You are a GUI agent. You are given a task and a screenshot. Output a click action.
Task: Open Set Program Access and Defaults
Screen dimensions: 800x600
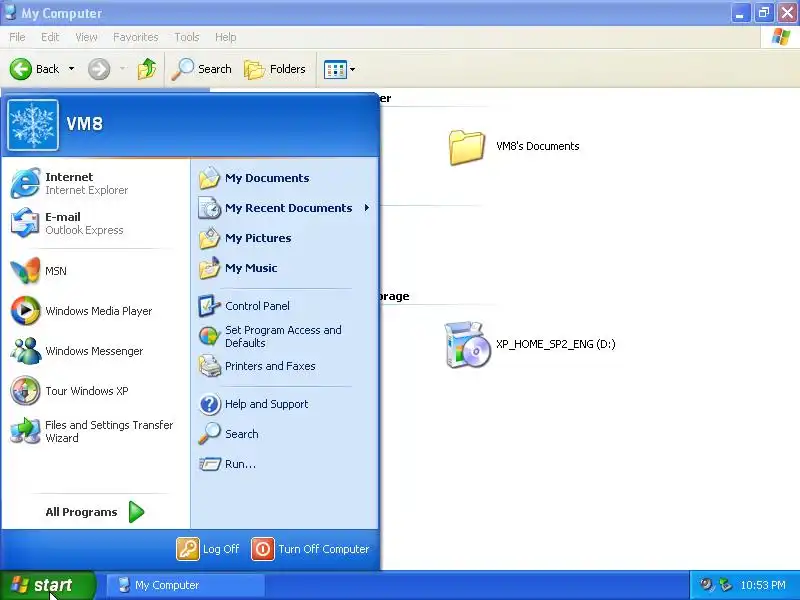tap(285, 336)
